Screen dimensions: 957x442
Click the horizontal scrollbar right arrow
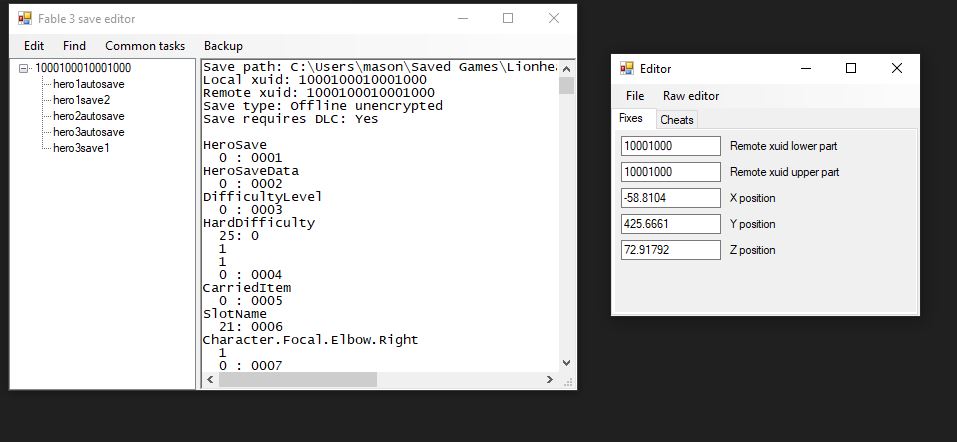[x=550, y=380]
